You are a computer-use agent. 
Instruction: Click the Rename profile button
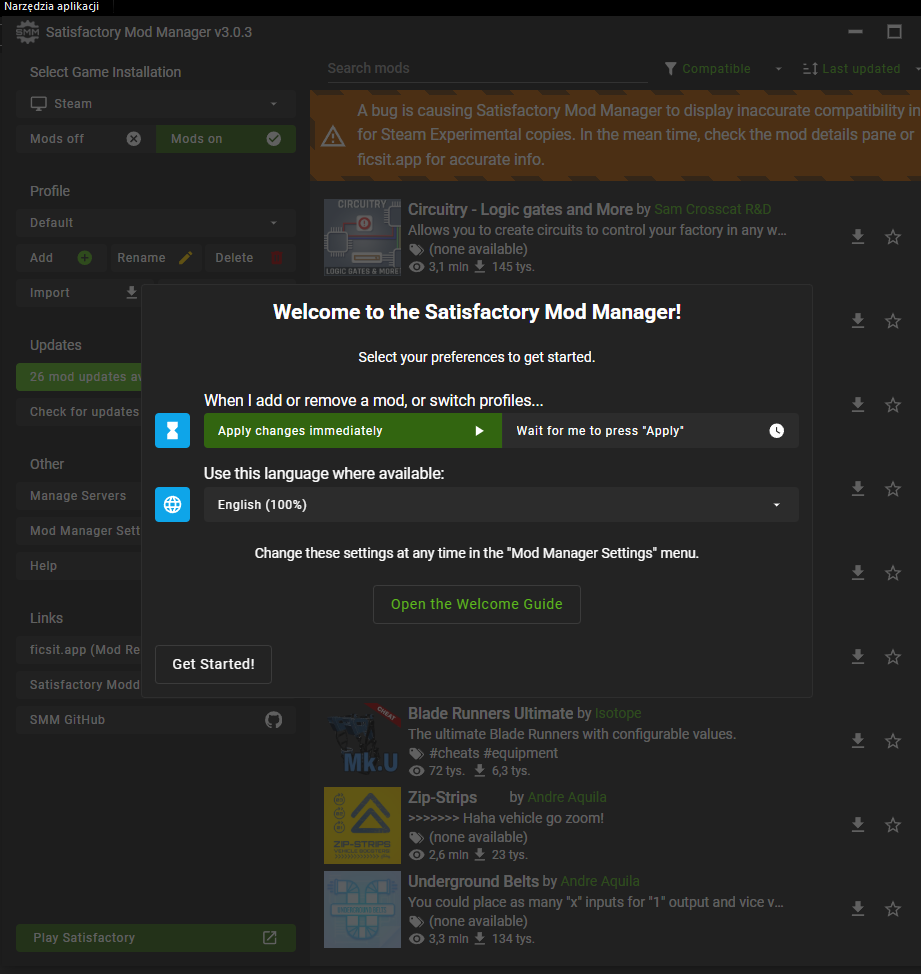tap(155, 258)
